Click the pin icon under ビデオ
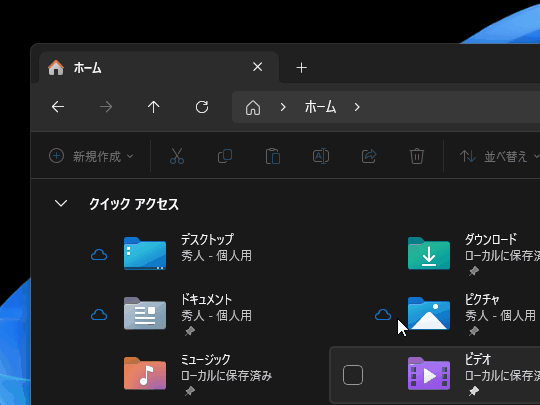The height and width of the screenshot is (405, 540). pos(474,391)
